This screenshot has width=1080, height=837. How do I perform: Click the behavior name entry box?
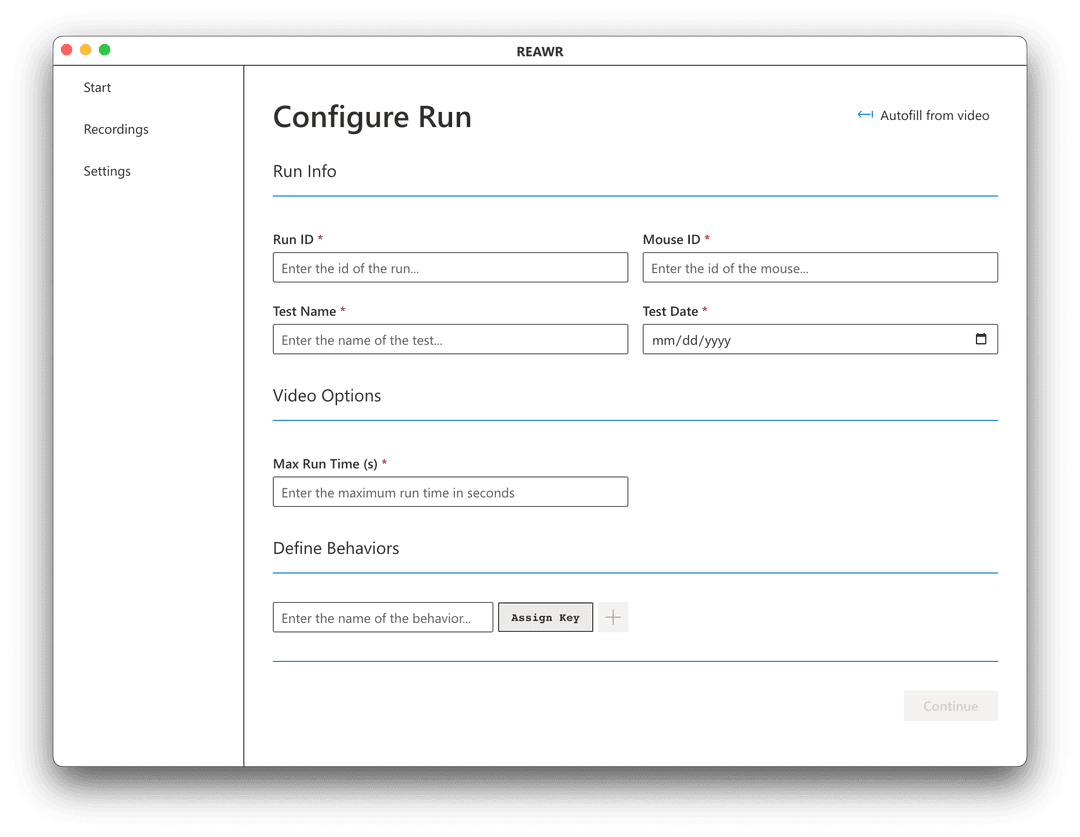pyautogui.click(x=382, y=617)
